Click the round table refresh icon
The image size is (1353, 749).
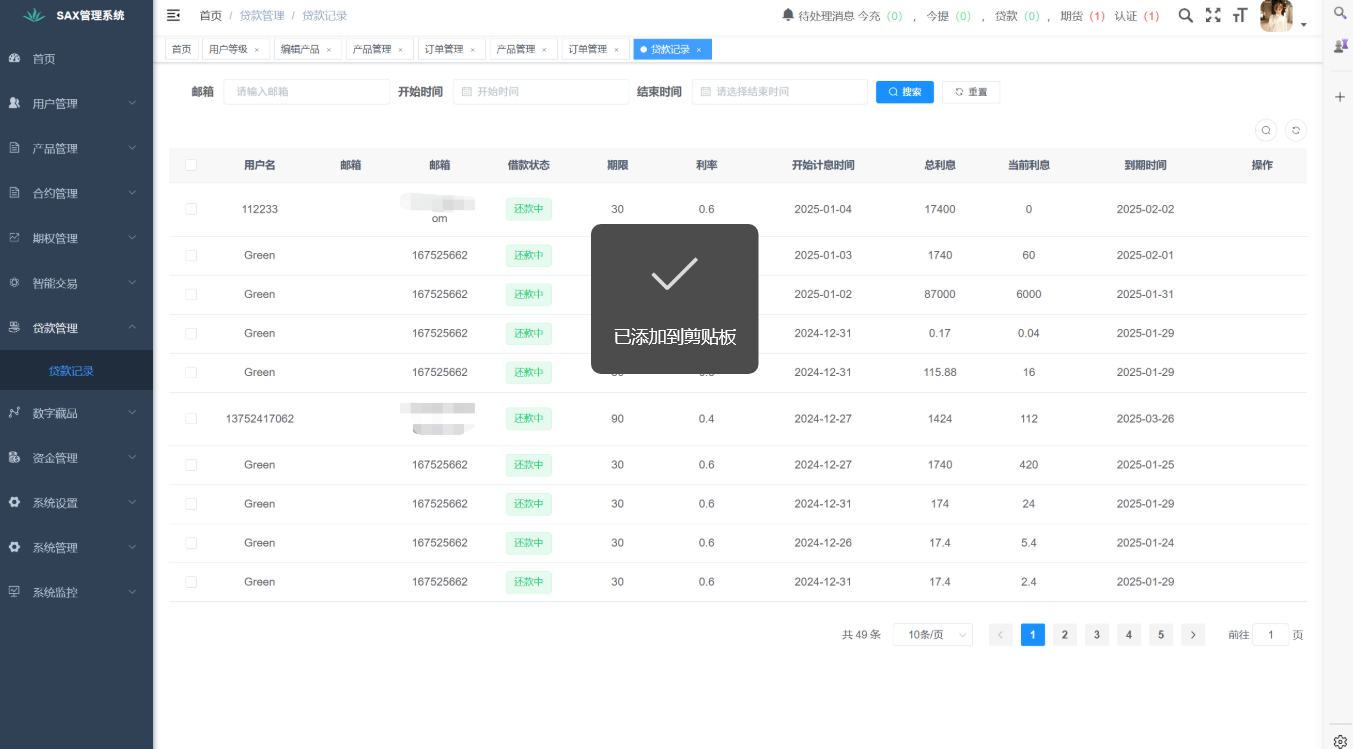(x=1295, y=130)
